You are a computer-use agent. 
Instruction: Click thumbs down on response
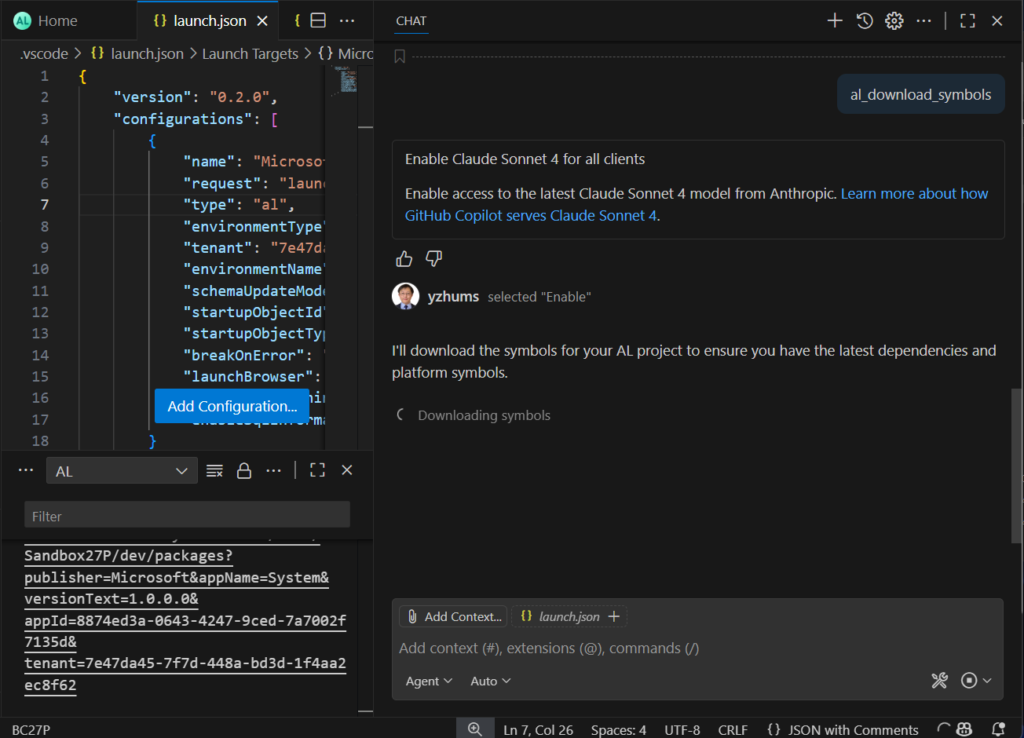(x=433, y=259)
